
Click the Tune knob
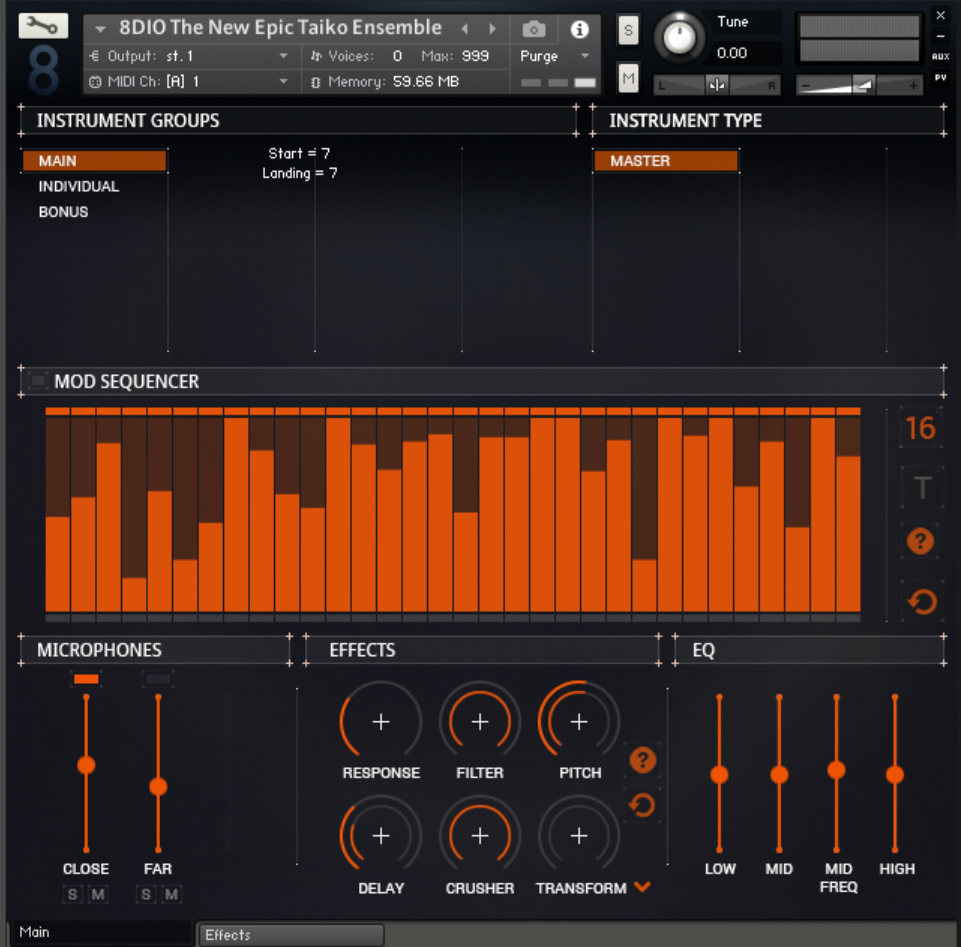679,38
